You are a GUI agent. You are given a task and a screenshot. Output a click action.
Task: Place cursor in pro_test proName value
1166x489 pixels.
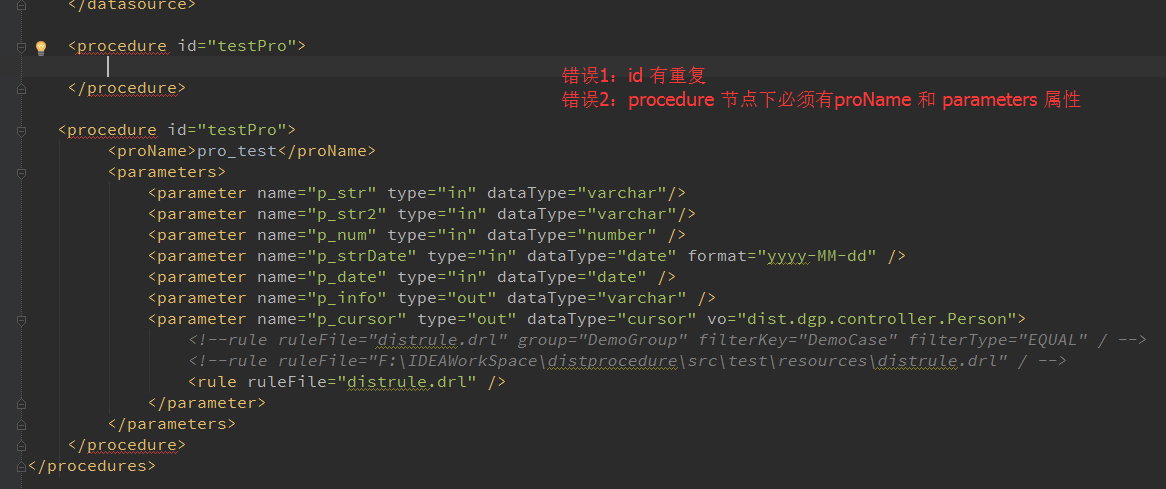pos(236,152)
